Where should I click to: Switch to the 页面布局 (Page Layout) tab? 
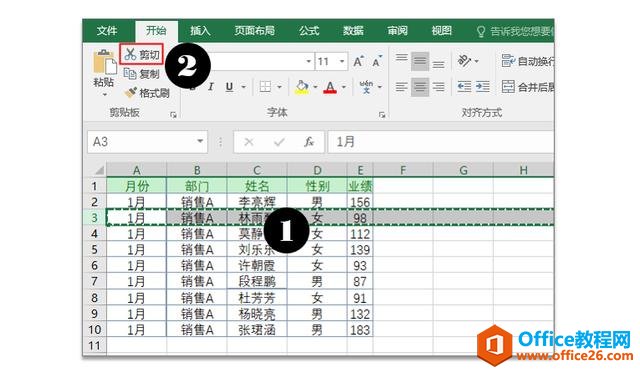(x=254, y=31)
